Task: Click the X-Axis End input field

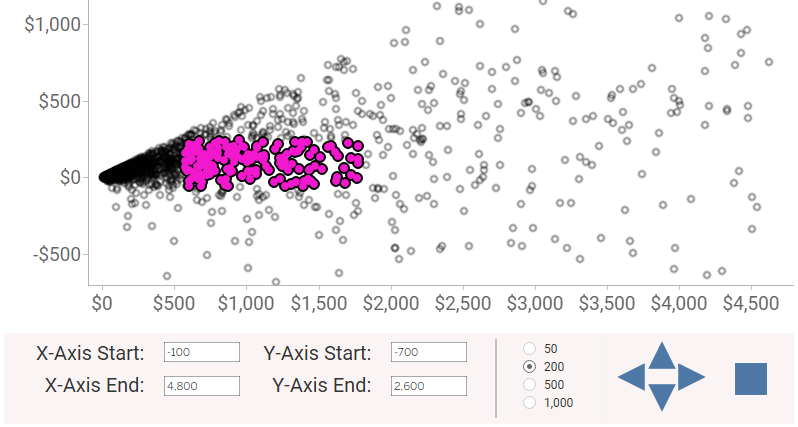Action: pos(201,385)
